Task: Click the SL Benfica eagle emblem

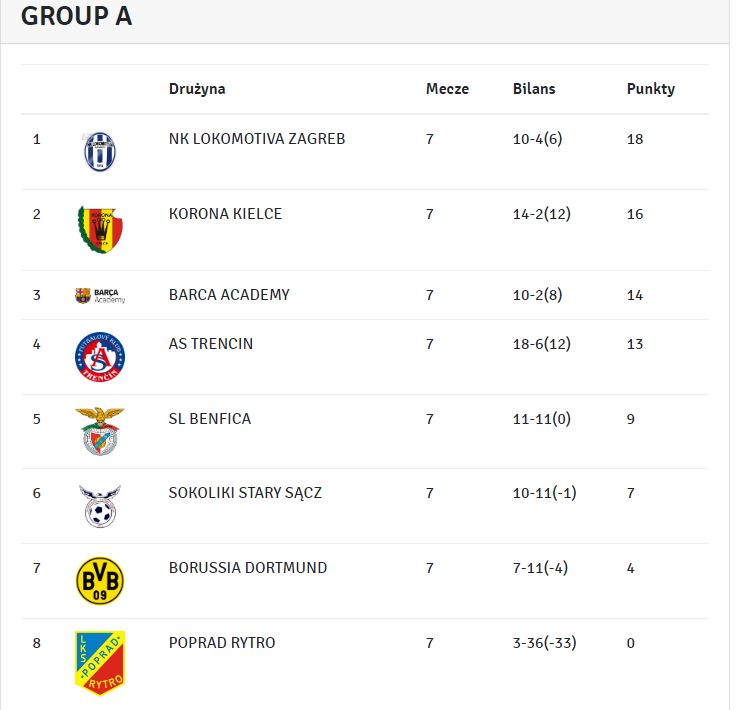Action: tap(100, 431)
